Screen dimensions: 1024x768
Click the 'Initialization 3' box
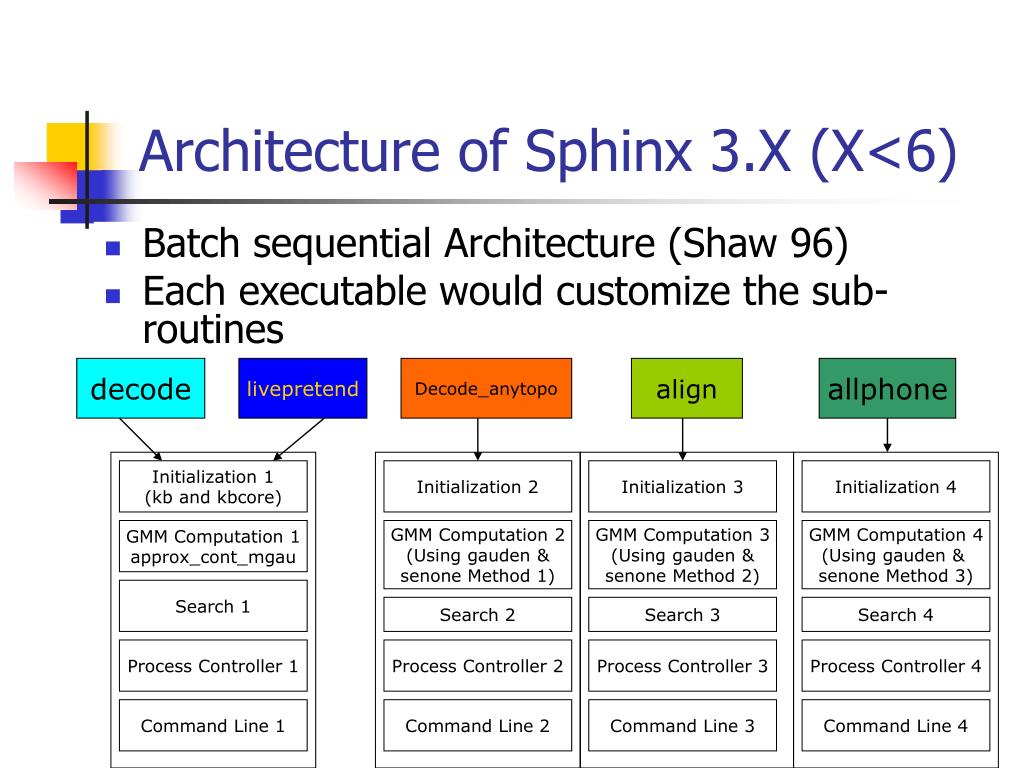pos(682,487)
